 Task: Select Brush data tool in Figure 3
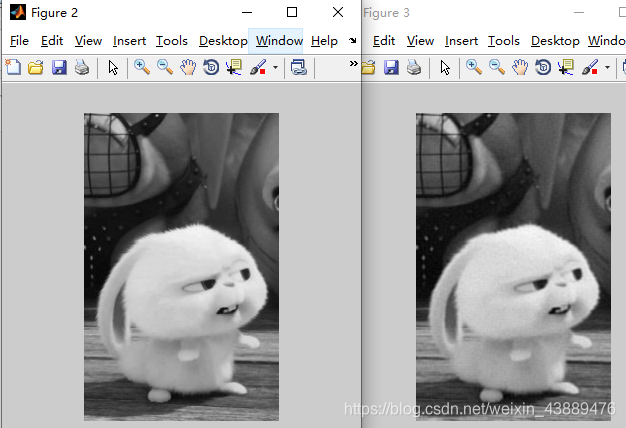click(590, 67)
